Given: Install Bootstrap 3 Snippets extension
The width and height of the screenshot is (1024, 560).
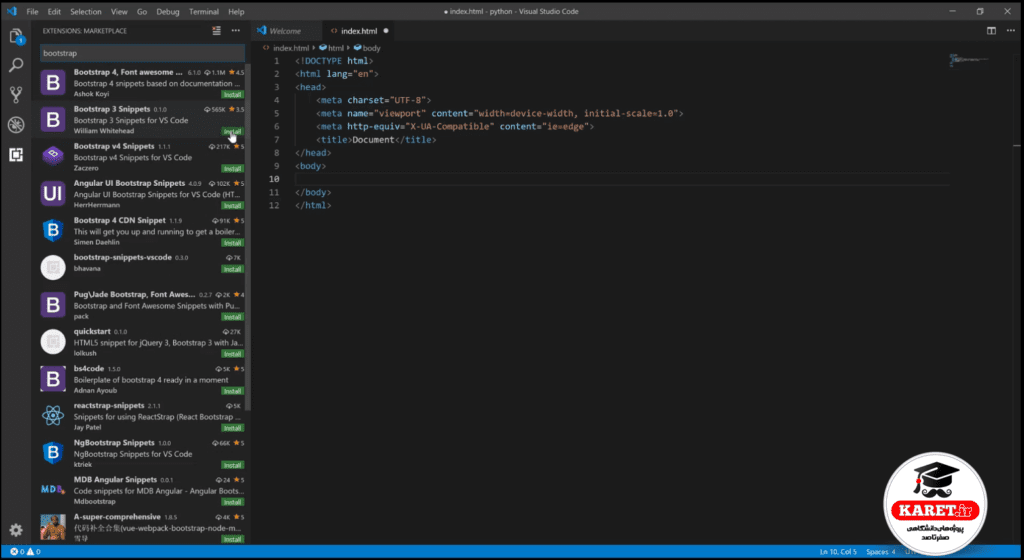Looking at the screenshot, I should click(x=232, y=131).
